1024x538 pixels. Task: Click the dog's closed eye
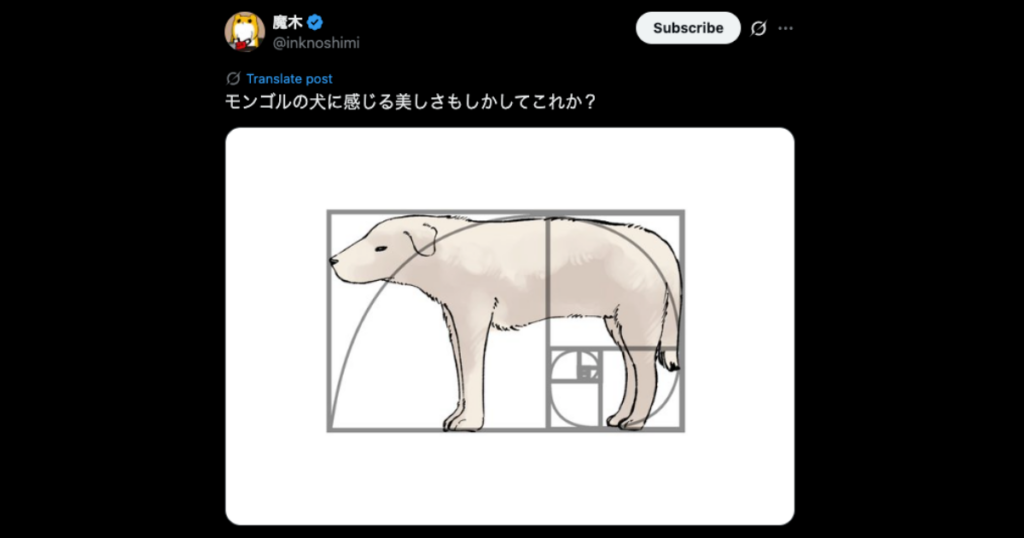[x=380, y=248]
